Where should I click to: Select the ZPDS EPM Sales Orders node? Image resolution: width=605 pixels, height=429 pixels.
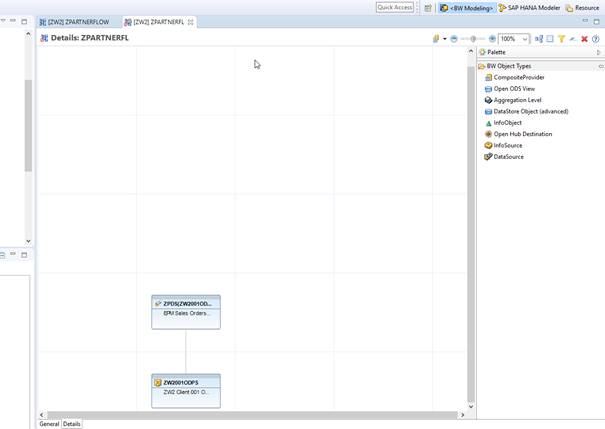186,312
